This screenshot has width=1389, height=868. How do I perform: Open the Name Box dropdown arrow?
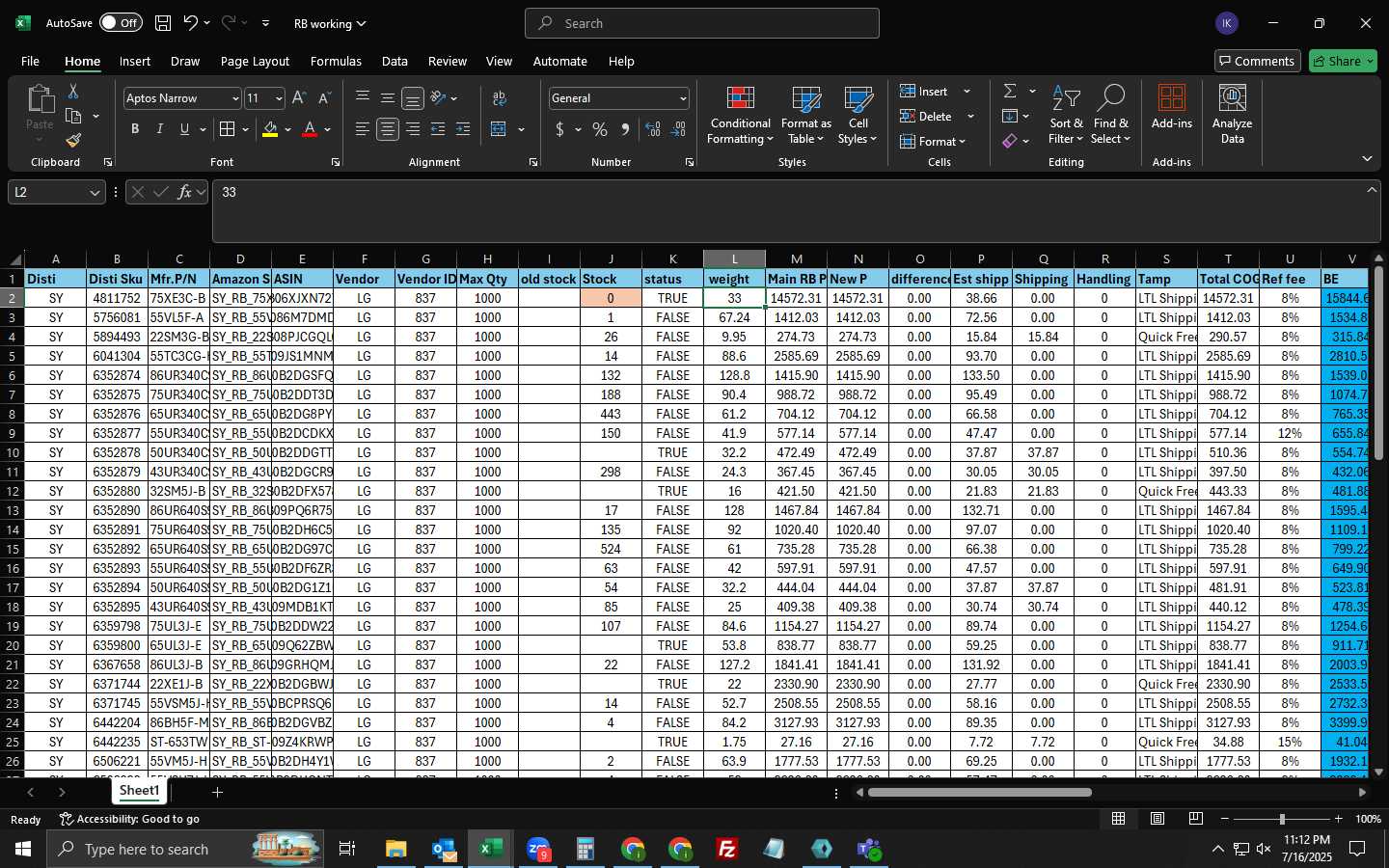coord(95,193)
